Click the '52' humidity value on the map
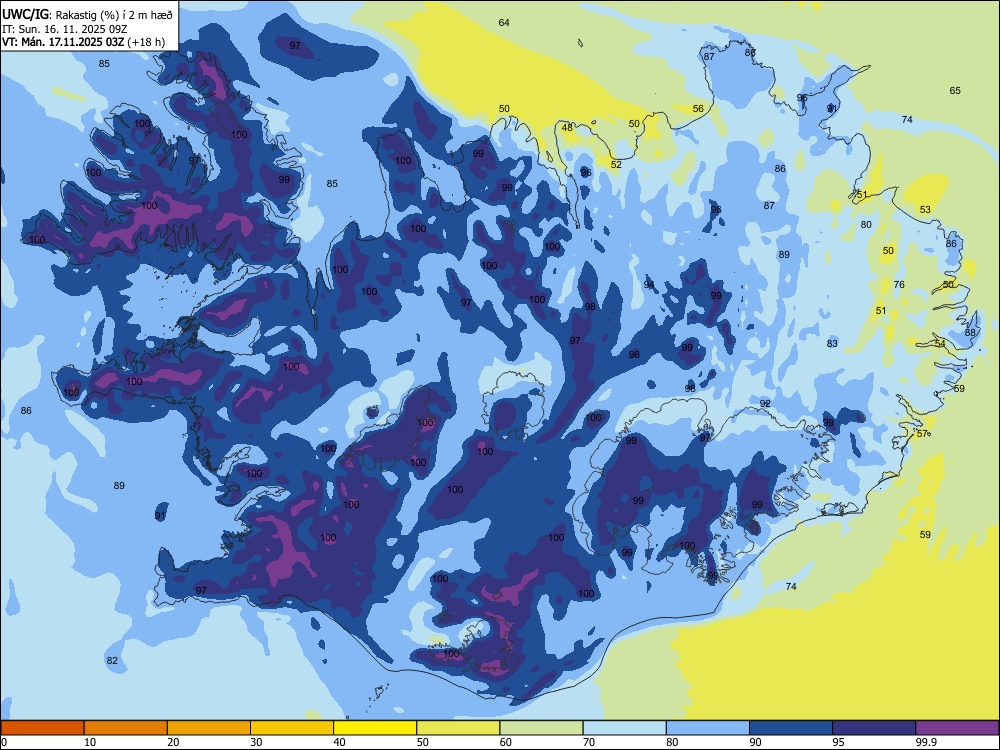Viewport: 1000px width, 750px height. click(x=616, y=165)
